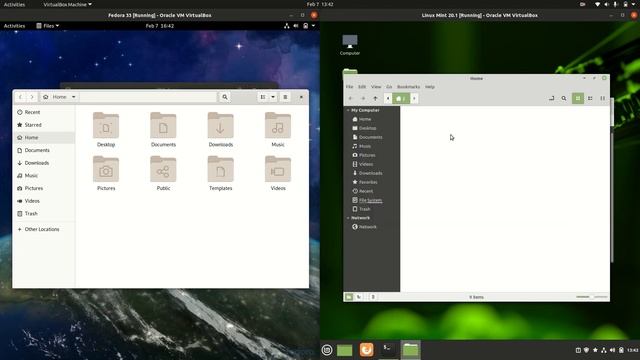Image resolution: width=640 pixels, height=360 pixels.
Task: Open search in Fedora Files window
Action: pos(225,97)
